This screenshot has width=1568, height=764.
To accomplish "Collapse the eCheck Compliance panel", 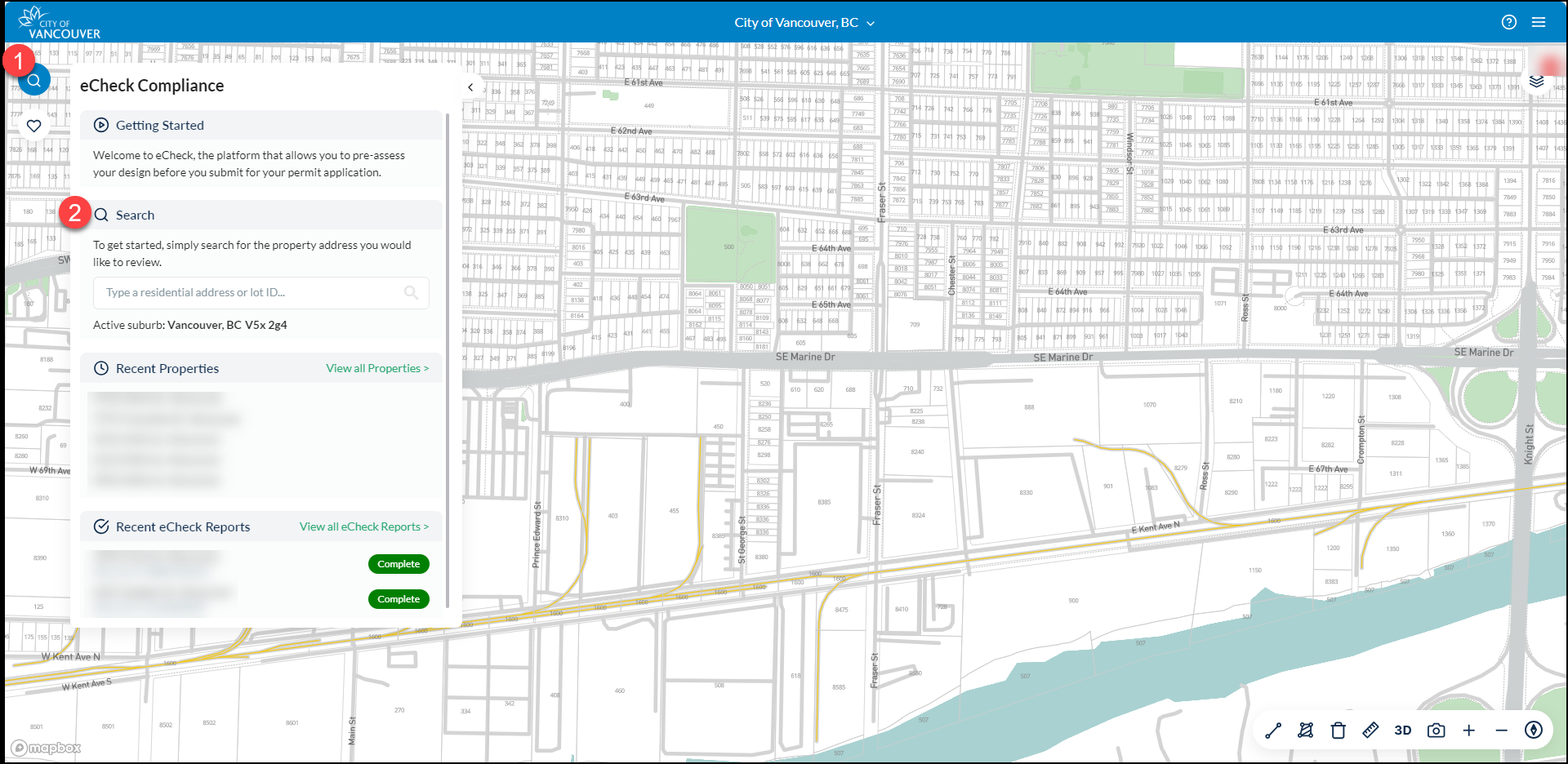I will click(470, 87).
